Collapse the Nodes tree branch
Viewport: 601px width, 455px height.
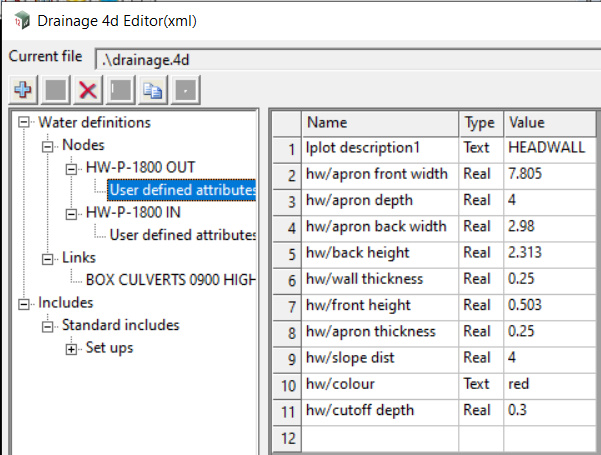48,146
